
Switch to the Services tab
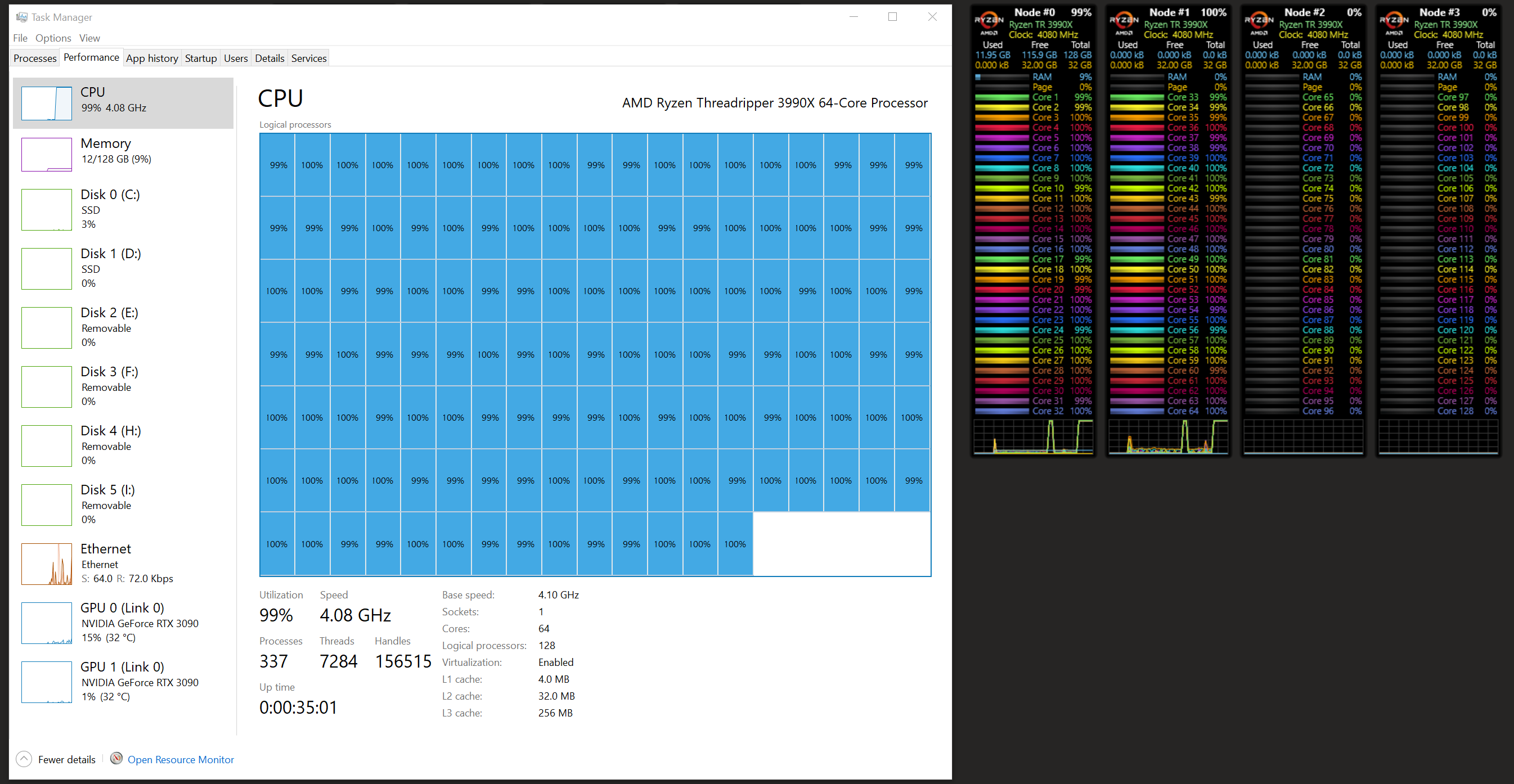pyautogui.click(x=308, y=57)
